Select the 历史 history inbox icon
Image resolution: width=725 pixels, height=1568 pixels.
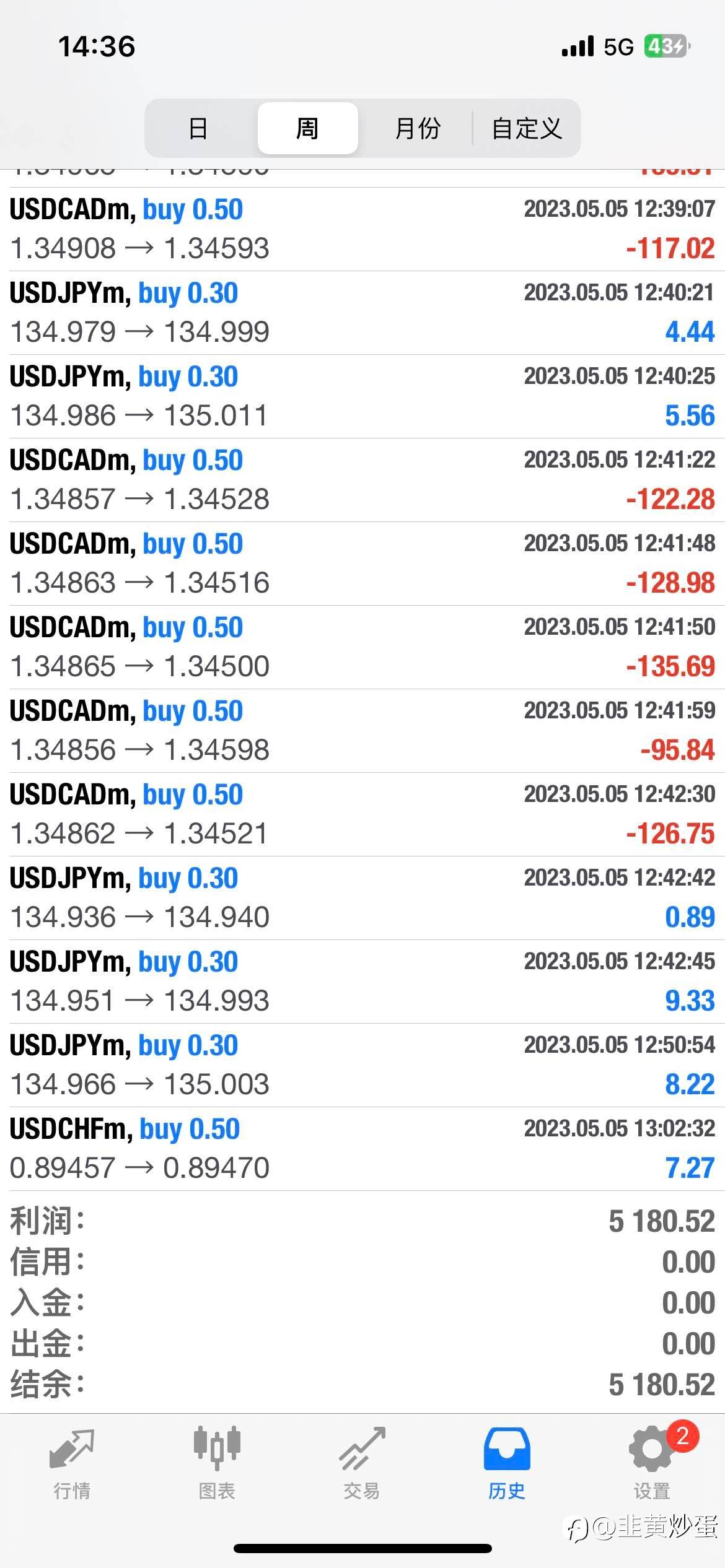pyautogui.click(x=507, y=1449)
